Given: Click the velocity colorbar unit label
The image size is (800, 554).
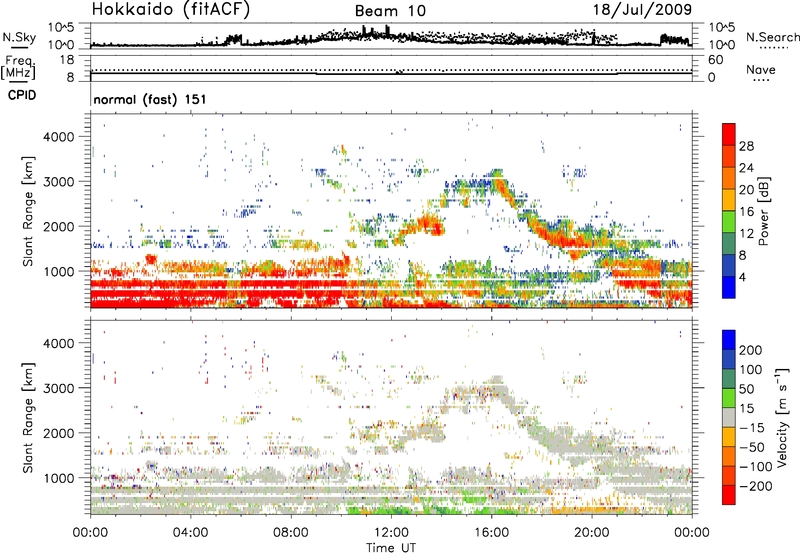Looking at the screenshot, I should (783, 417).
